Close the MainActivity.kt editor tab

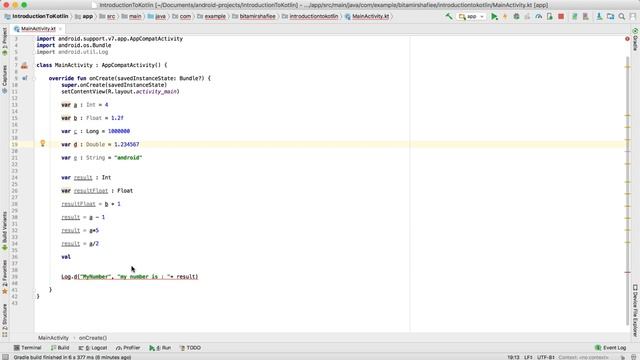[60, 29]
